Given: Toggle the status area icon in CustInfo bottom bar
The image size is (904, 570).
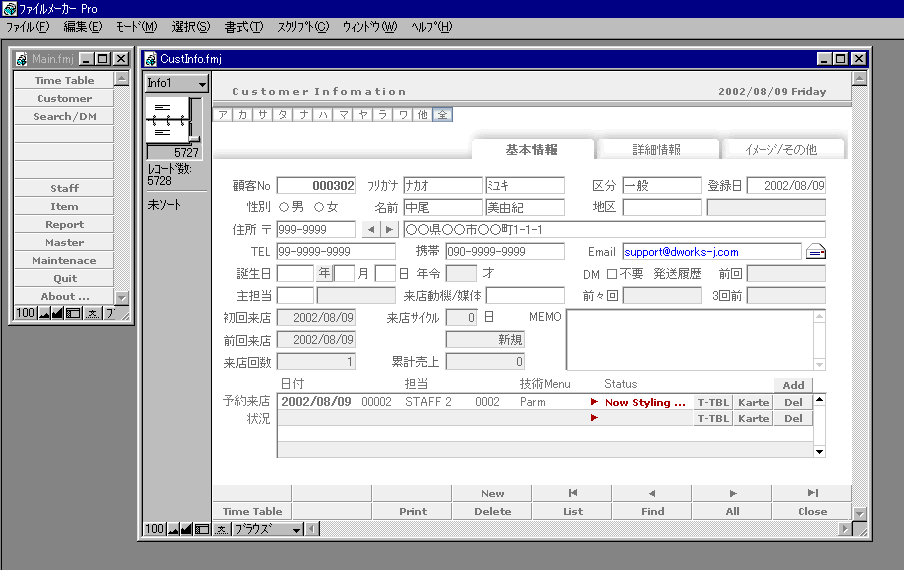Looking at the screenshot, I should [x=202, y=529].
